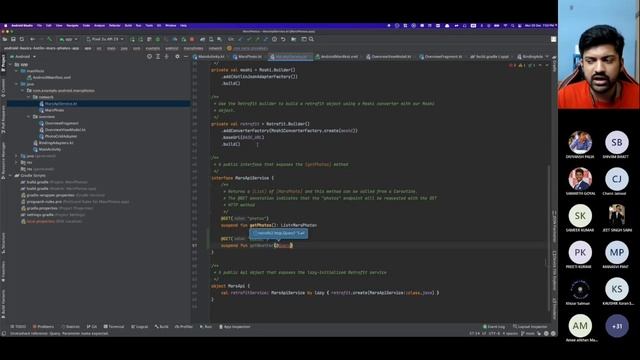The image size is (640, 360).
Task: Collapse the network package node
Action: click(x=29, y=97)
